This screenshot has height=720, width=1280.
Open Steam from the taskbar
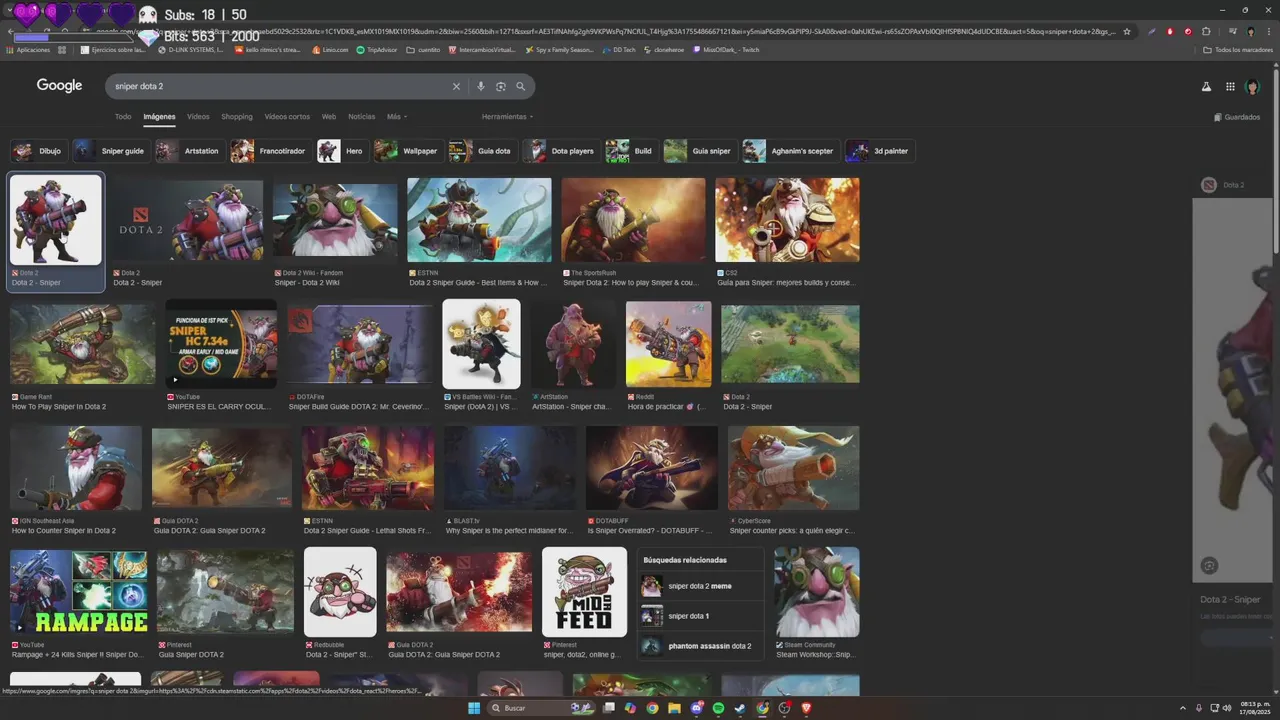[740, 708]
